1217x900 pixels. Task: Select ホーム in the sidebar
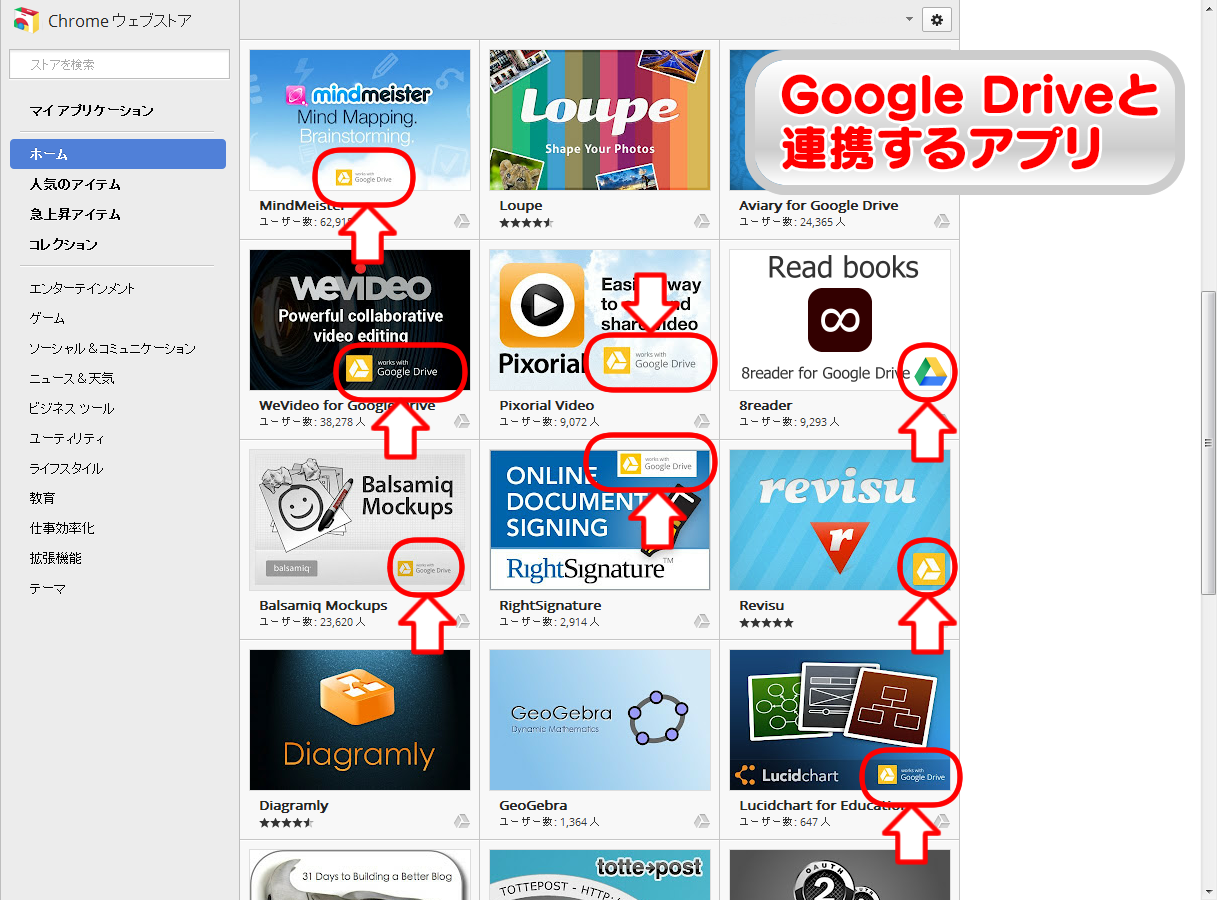118,154
